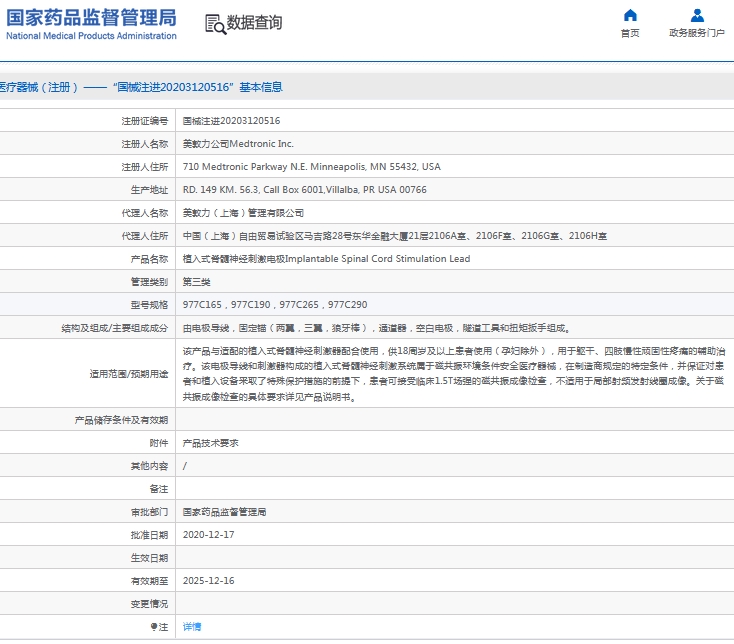This screenshot has width=734, height=644.
Task: Select expiry date 2025-12-16
Action: [208, 580]
